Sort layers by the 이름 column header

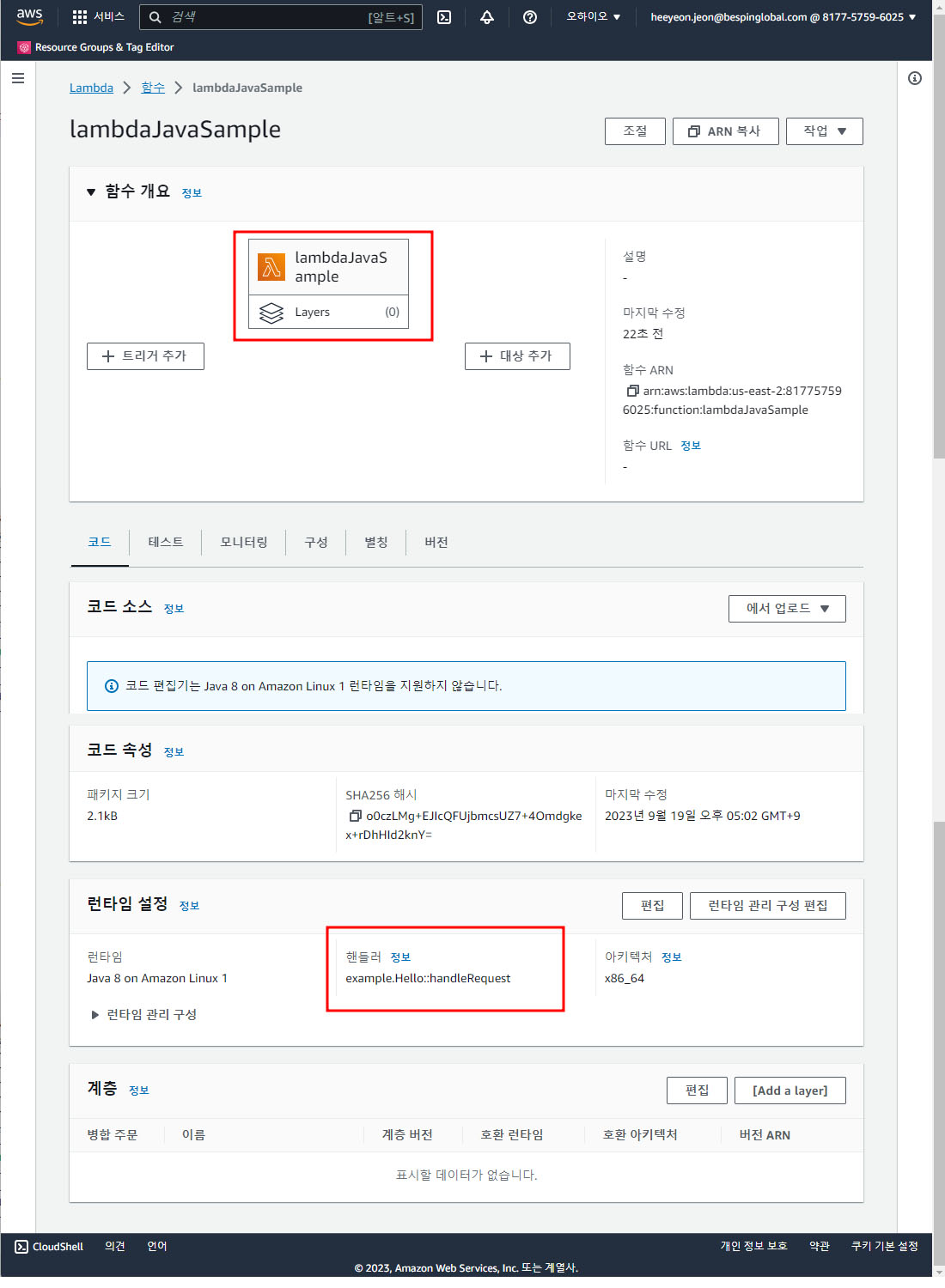[x=194, y=1135]
